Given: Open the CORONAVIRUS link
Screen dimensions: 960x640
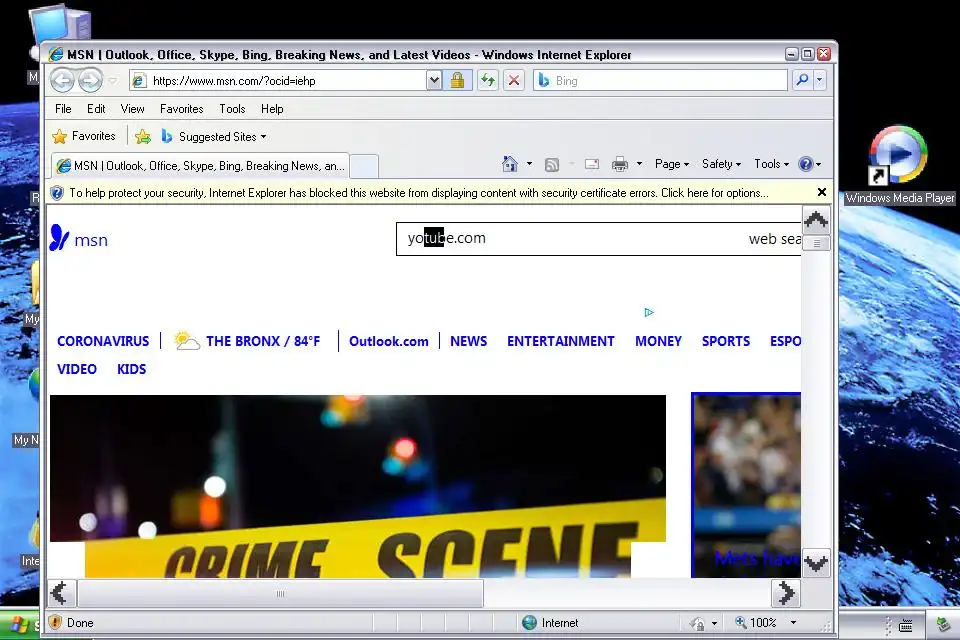Looking at the screenshot, I should click(103, 341).
